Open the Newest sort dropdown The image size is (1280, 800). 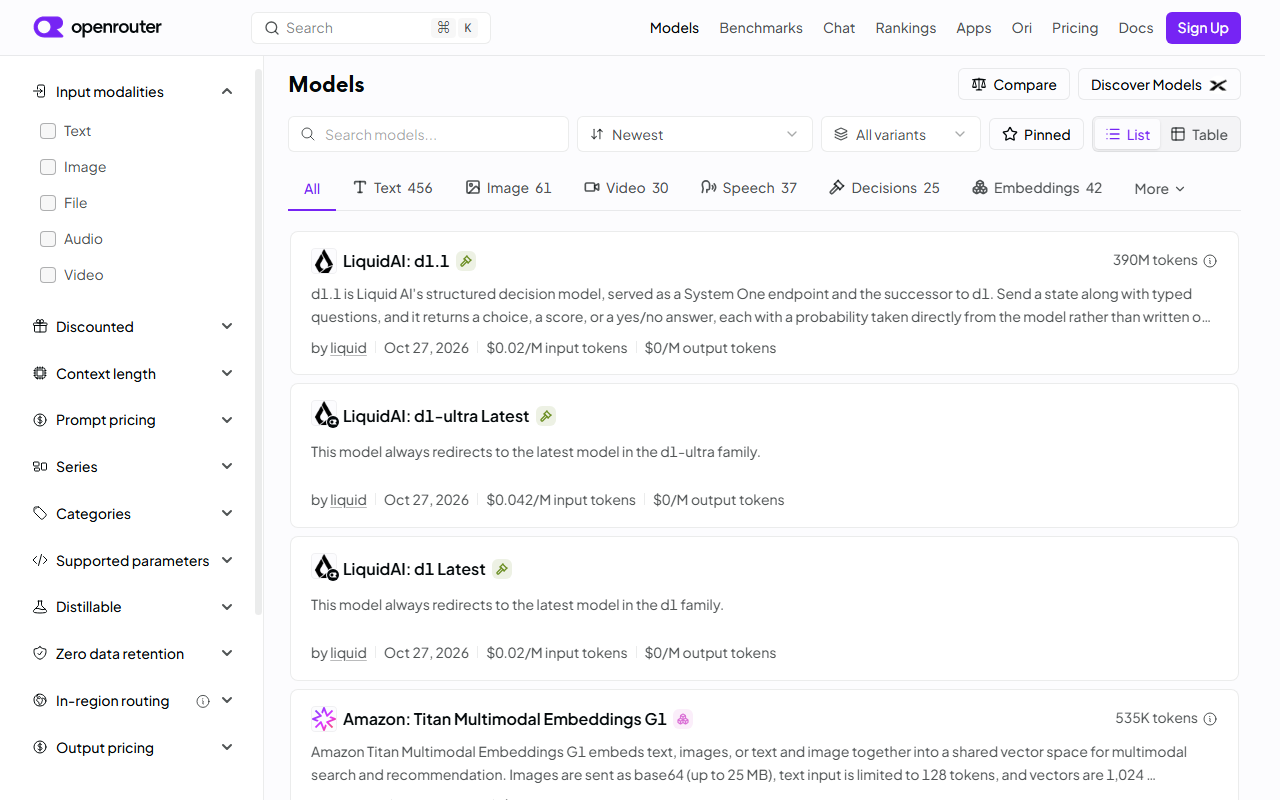695,135
